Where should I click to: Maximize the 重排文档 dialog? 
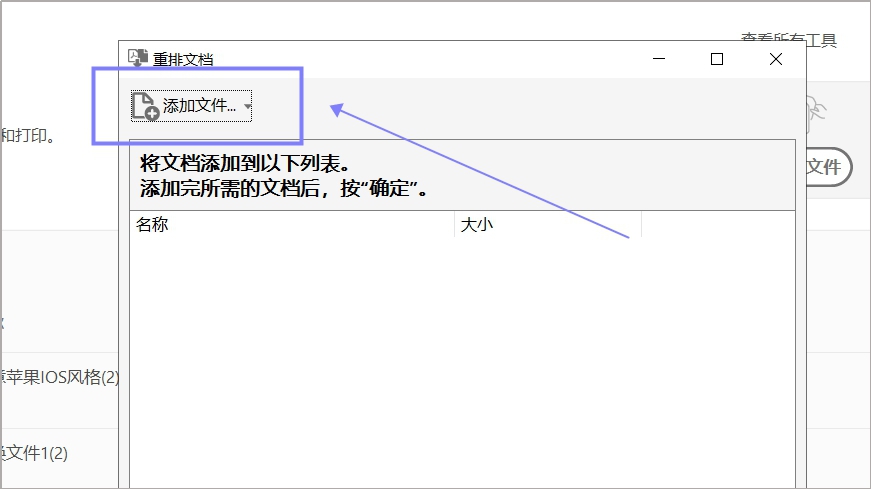click(x=717, y=59)
